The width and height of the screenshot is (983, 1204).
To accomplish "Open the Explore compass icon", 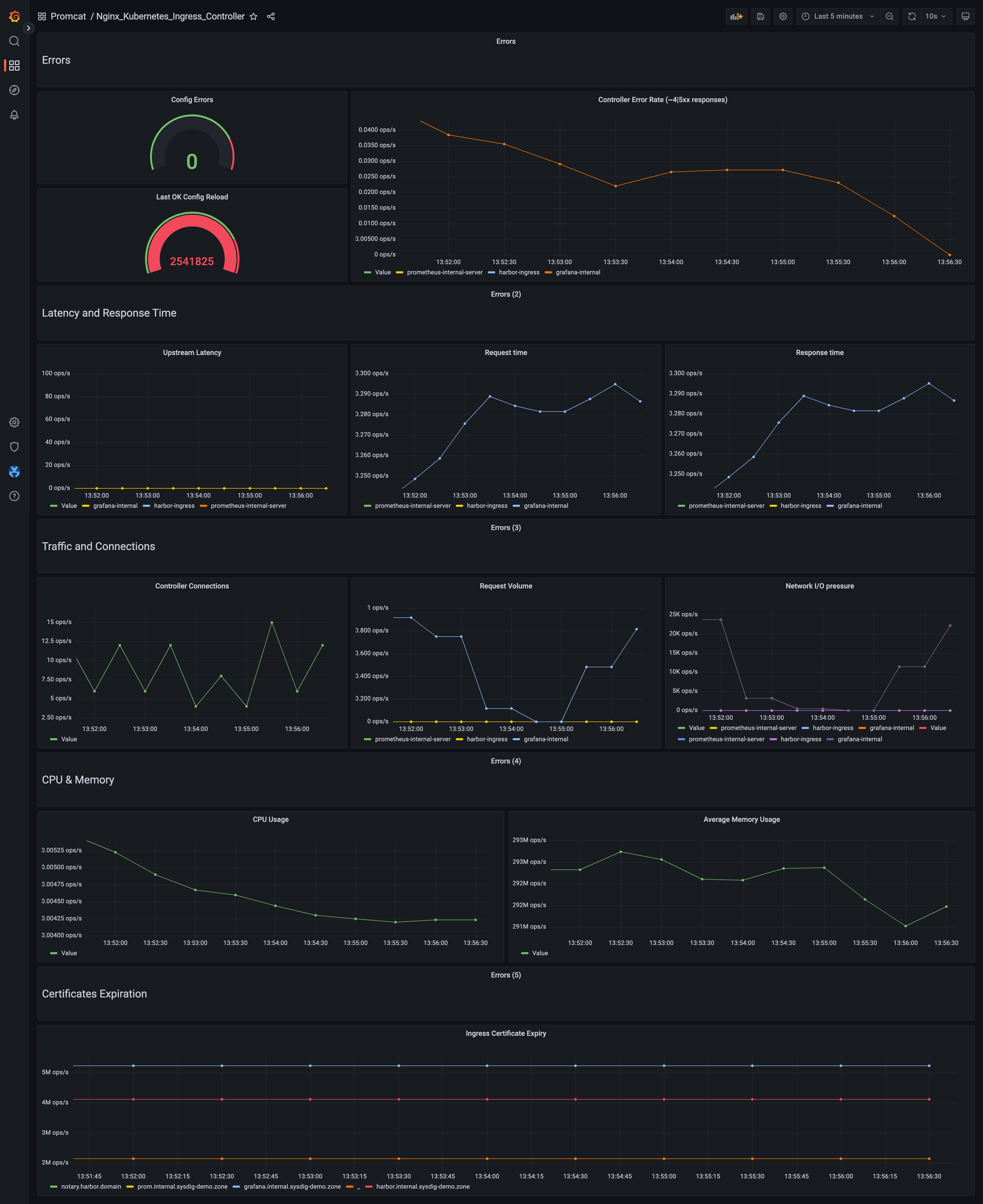I will (14, 90).
